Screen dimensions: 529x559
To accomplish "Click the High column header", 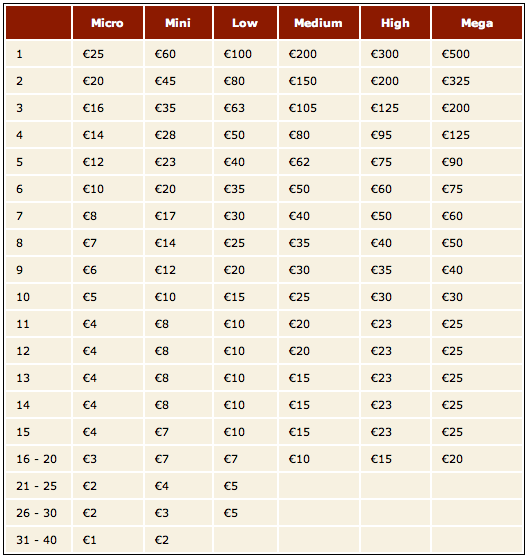I will 395,22.
